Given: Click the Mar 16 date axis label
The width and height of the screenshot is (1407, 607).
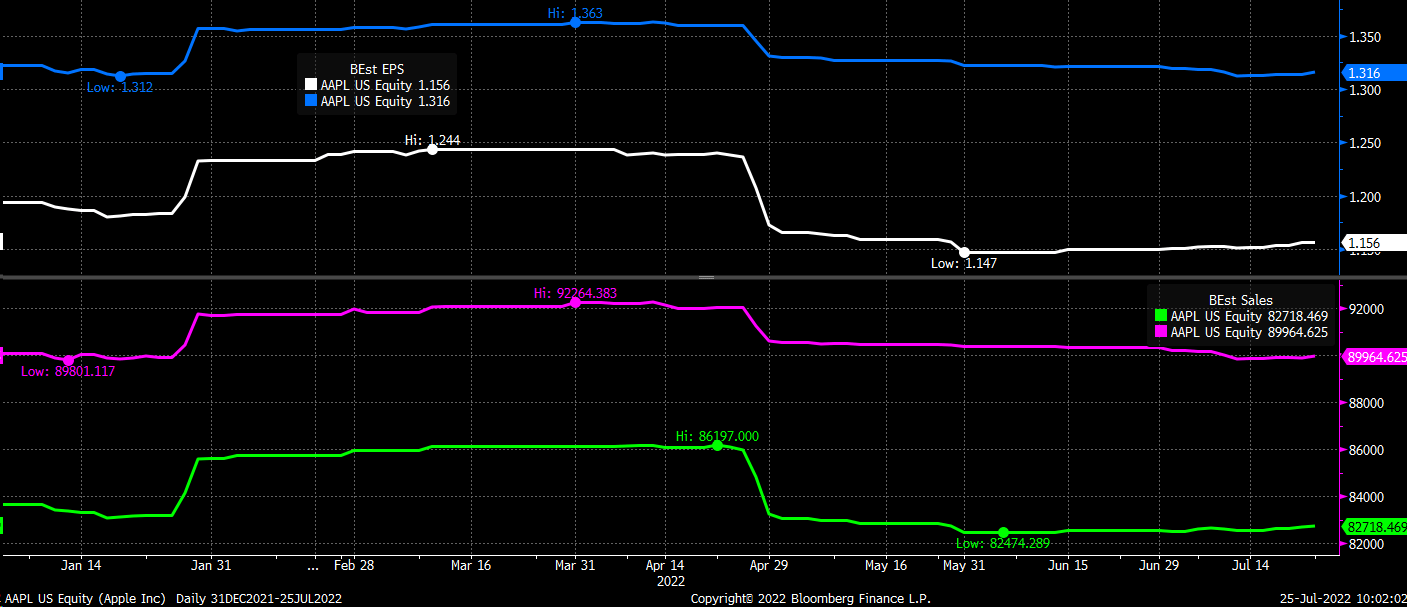Looking at the screenshot, I should 469,565.
